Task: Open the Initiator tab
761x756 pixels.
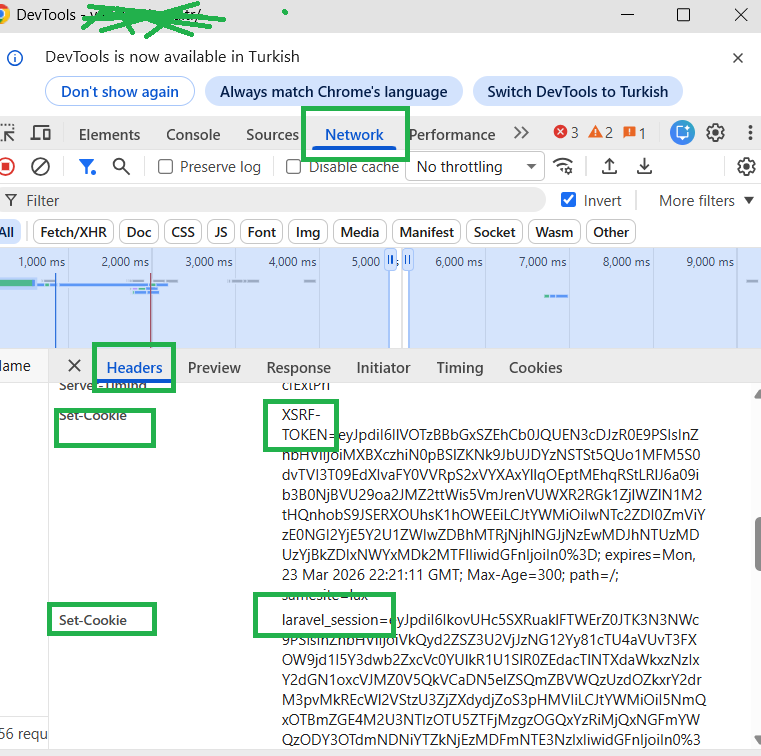Action: (x=383, y=368)
